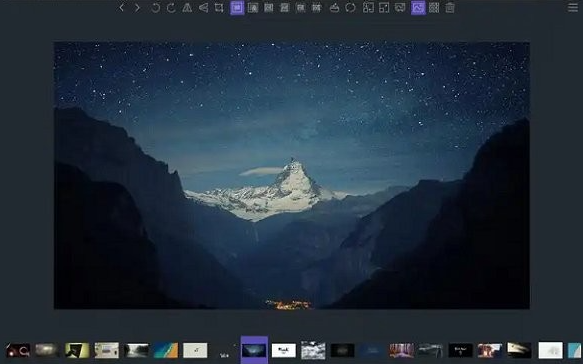Go to the previous image arrow

pos(121,7)
